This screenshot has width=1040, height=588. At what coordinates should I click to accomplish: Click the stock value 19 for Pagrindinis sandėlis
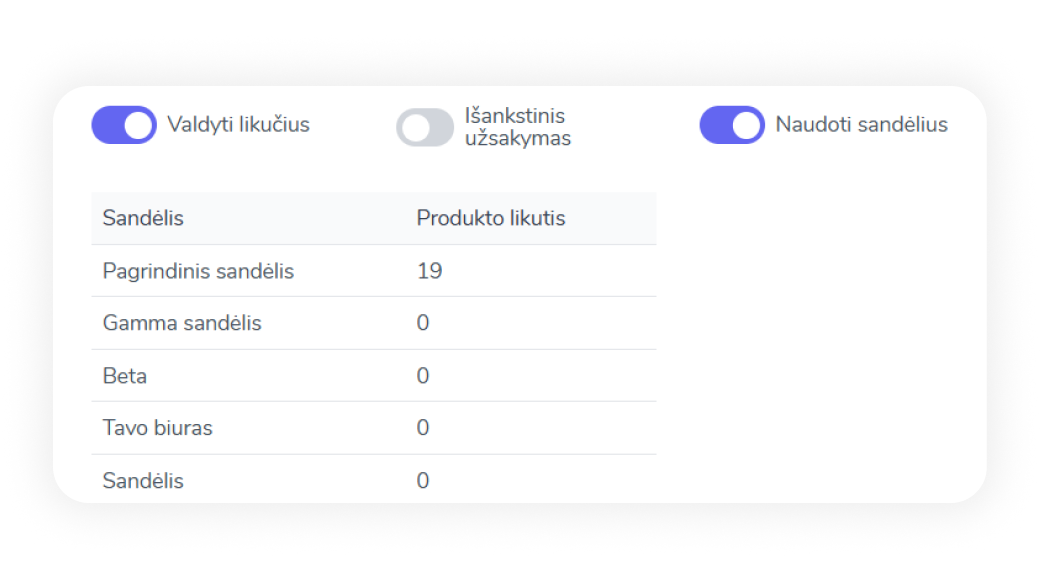tap(429, 271)
